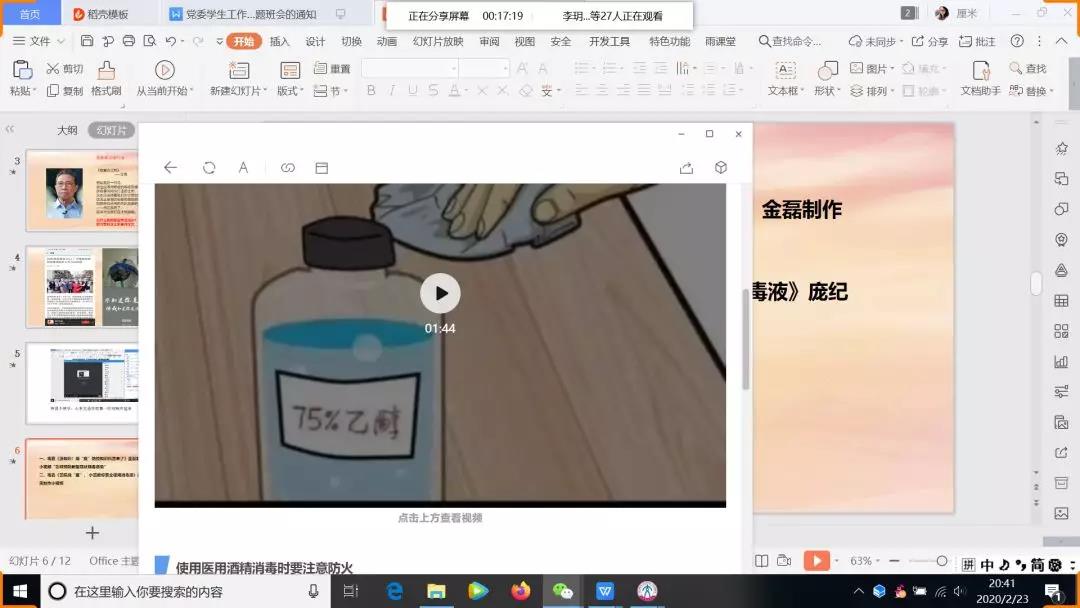Image resolution: width=1080 pixels, height=608 pixels.
Task: Select the 幻灯片 panel view toggle
Action: click(111, 130)
